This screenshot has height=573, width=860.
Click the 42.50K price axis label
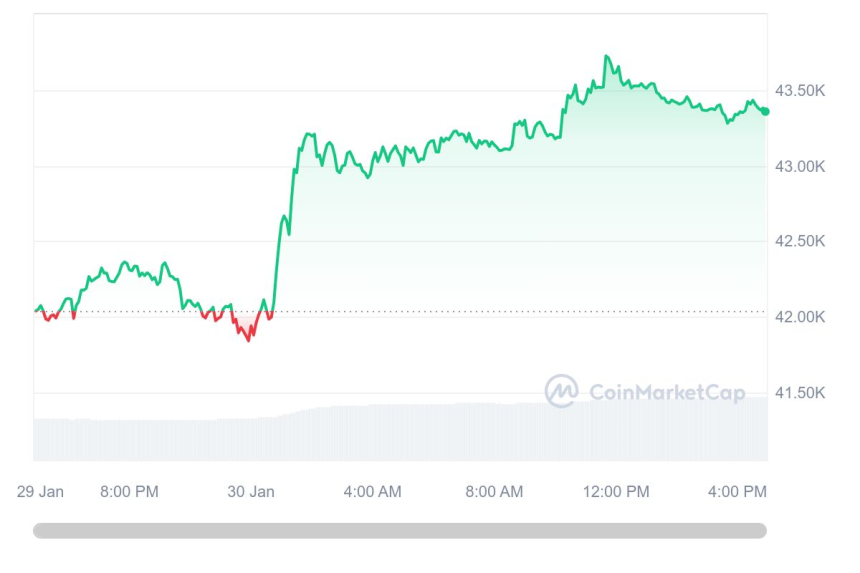tap(801, 241)
